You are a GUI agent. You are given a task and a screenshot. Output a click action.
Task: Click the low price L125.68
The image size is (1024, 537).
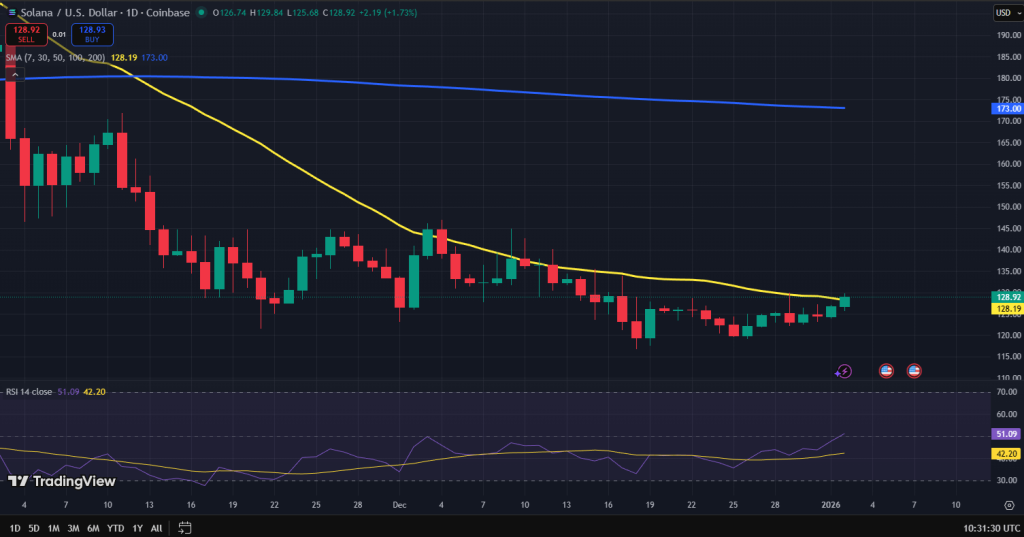click(302, 12)
